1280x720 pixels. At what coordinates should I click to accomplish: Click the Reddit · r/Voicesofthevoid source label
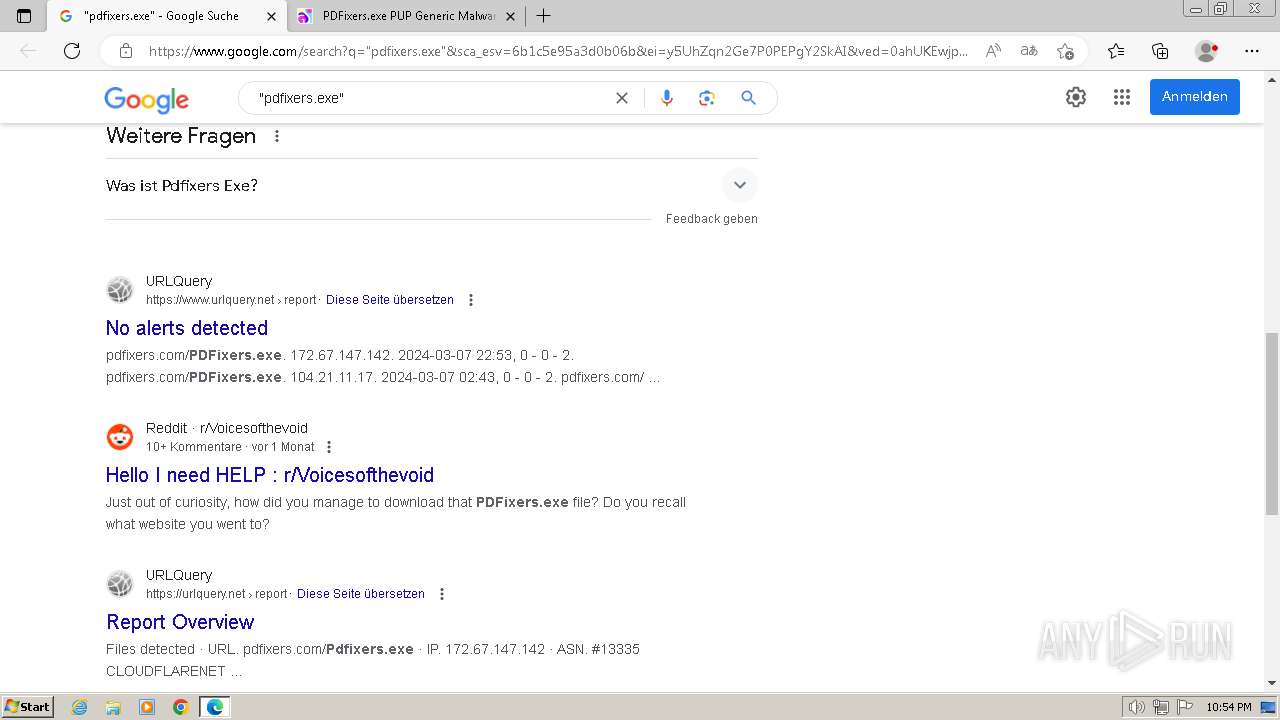[227, 428]
